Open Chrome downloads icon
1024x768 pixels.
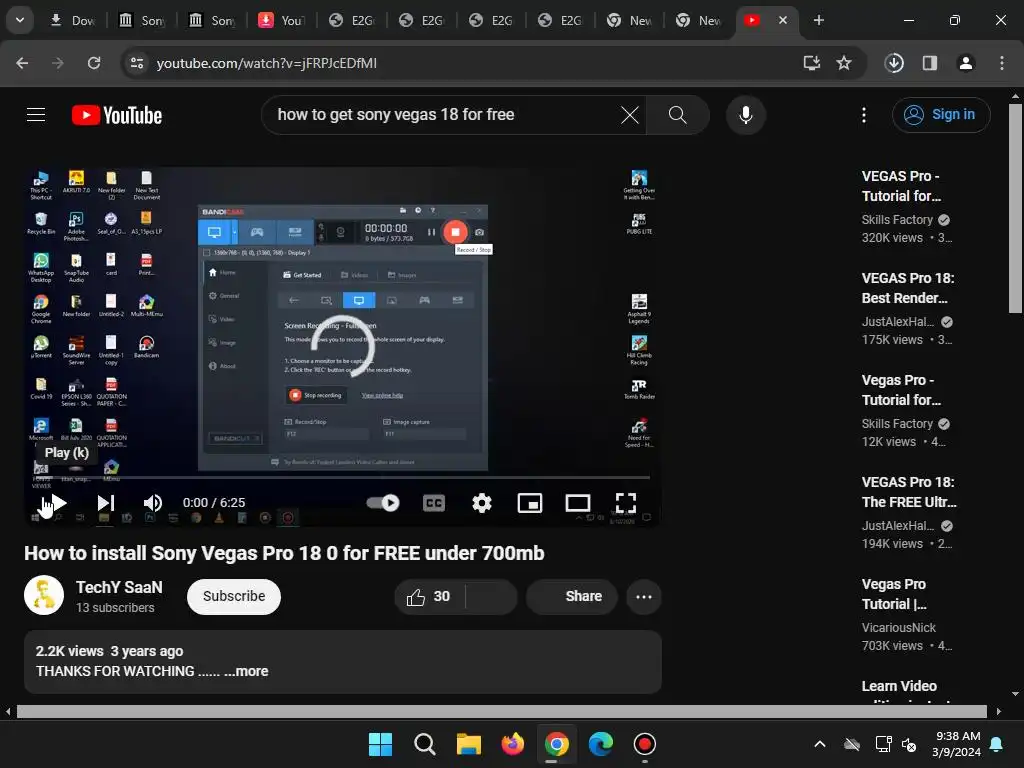coord(894,63)
